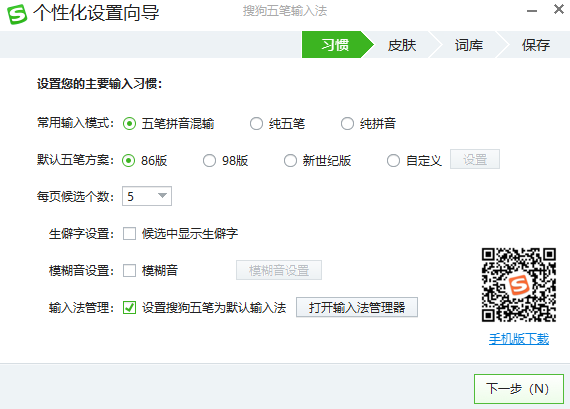Click the 设置 button next to 自定义

click(x=475, y=159)
